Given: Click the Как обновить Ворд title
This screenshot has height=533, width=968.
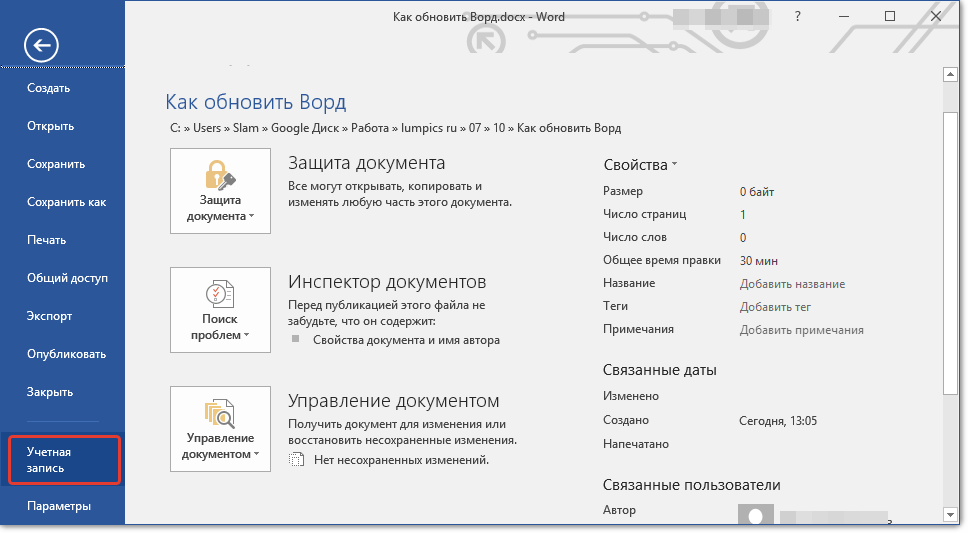Looking at the screenshot, I should [256, 102].
